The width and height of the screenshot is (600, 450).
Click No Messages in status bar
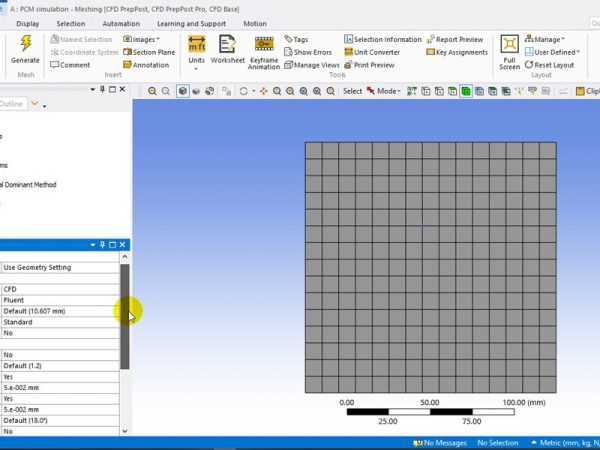coord(440,443)
